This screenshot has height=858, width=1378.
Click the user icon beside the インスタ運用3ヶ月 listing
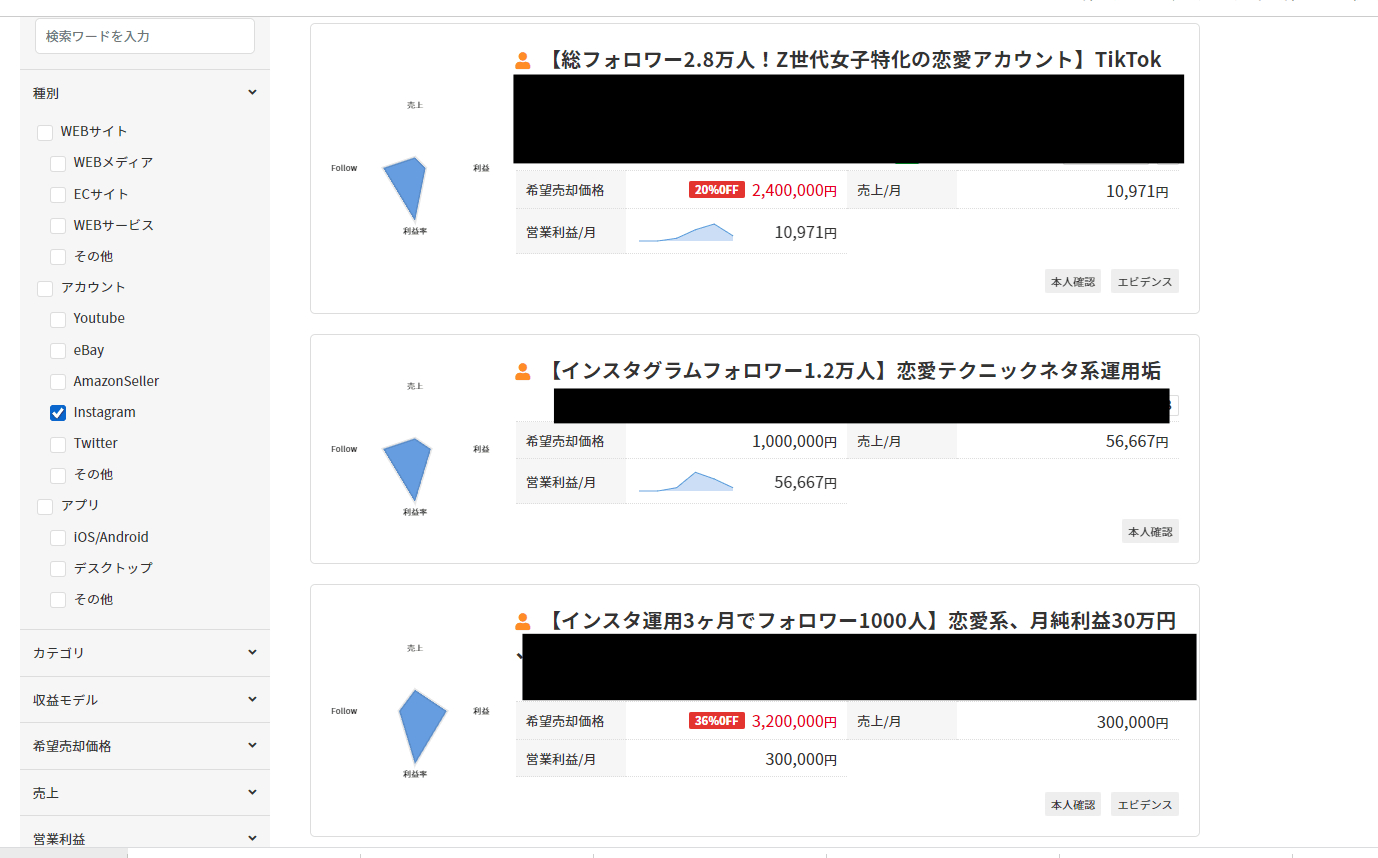[523, 622]
